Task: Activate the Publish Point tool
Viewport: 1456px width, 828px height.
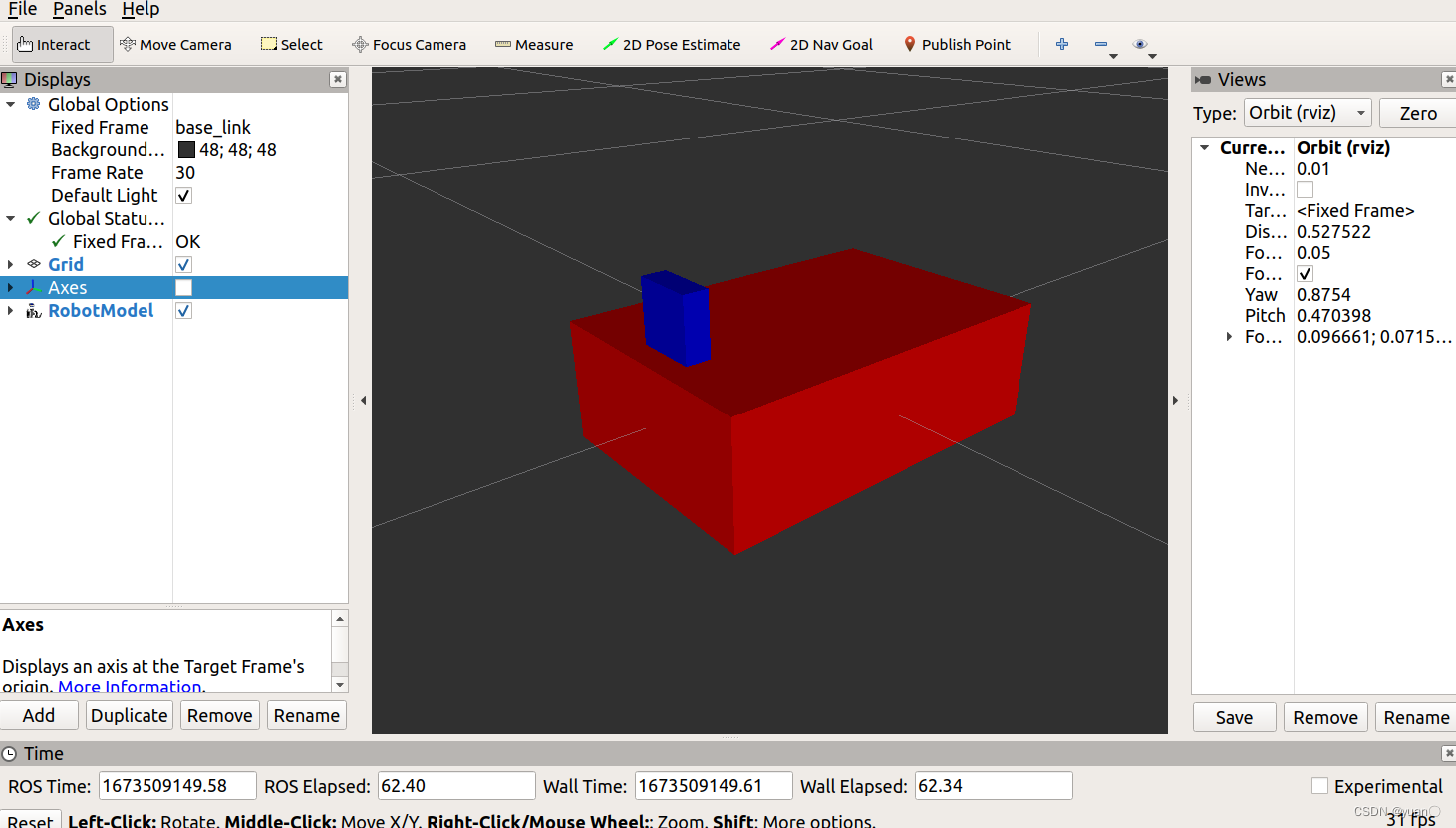Action: tap(957, 45)
